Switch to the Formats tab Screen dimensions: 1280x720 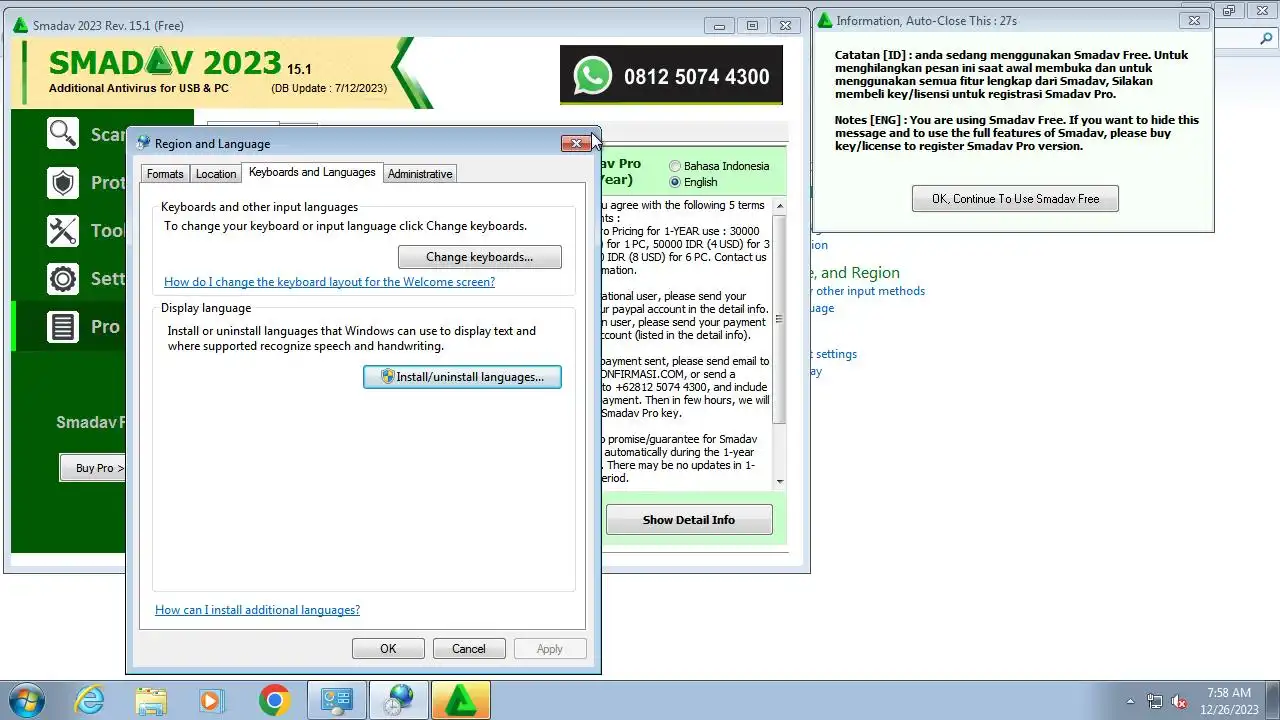coord(165,174)
